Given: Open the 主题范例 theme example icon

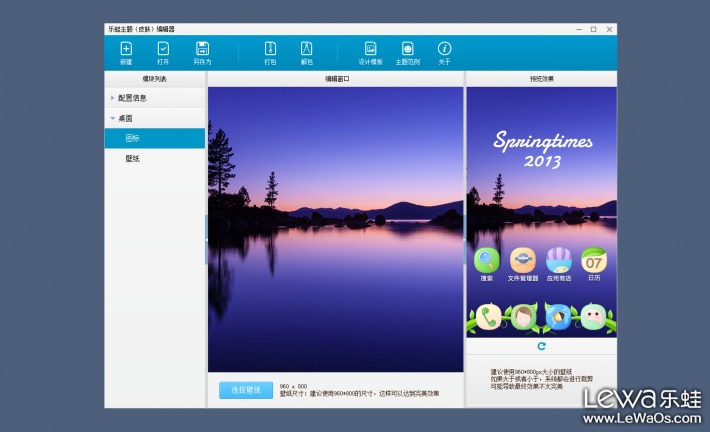Looking at the screenshot, I should (407, 49).
